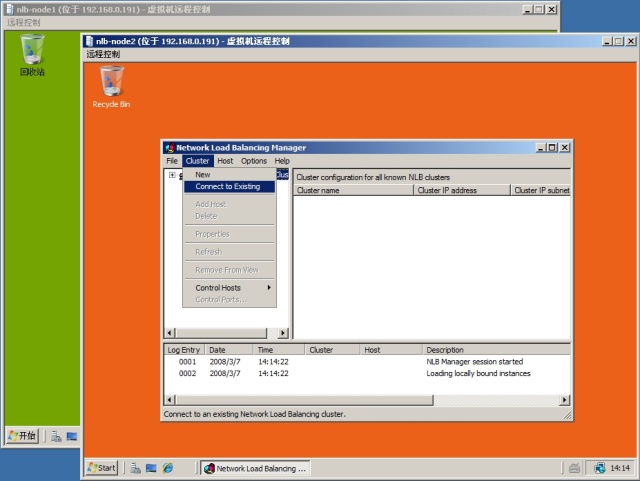
Task: Open the Host menu
Action: [x=225, y=161]
